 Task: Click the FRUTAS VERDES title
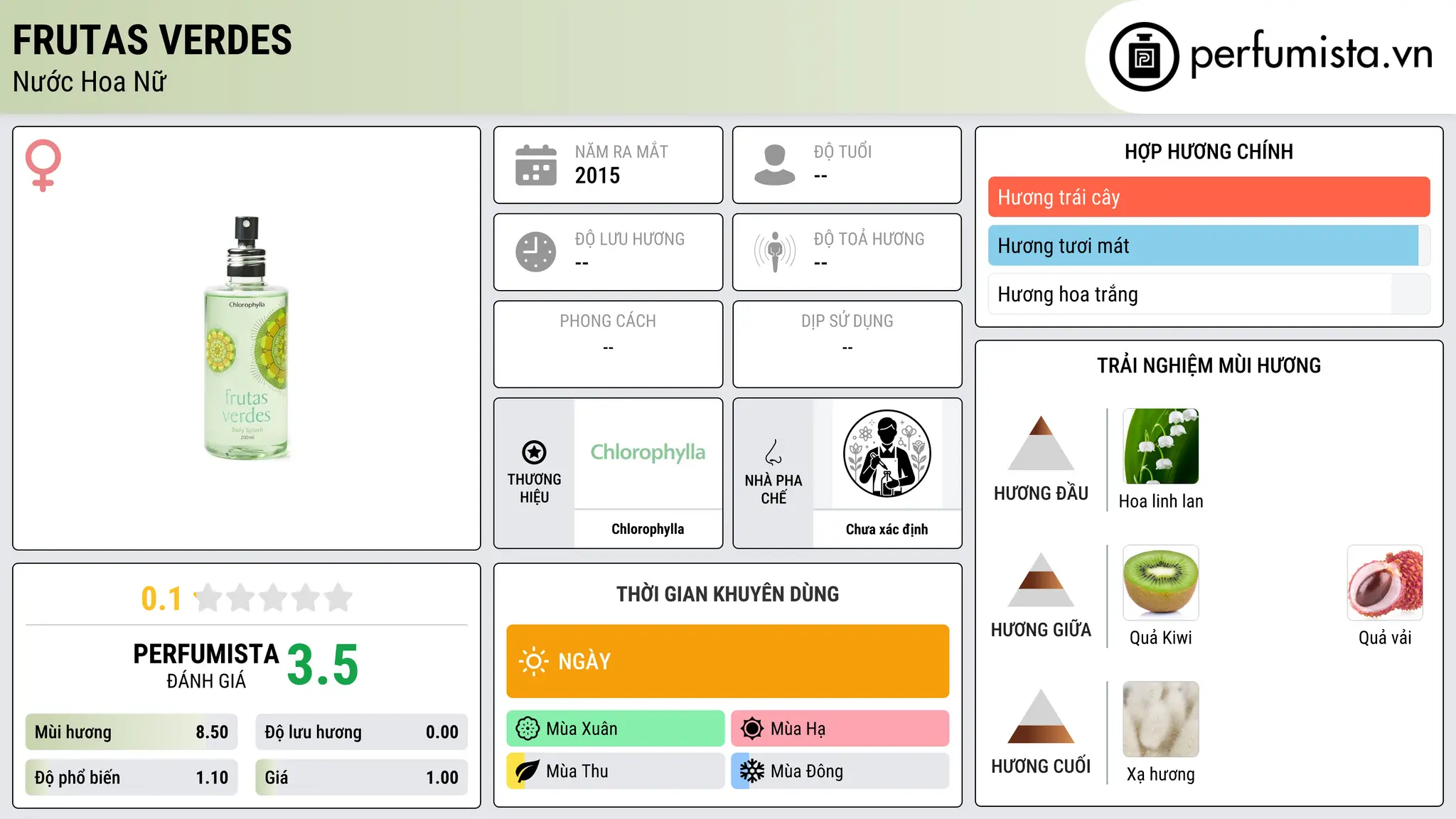pos(152,40)
